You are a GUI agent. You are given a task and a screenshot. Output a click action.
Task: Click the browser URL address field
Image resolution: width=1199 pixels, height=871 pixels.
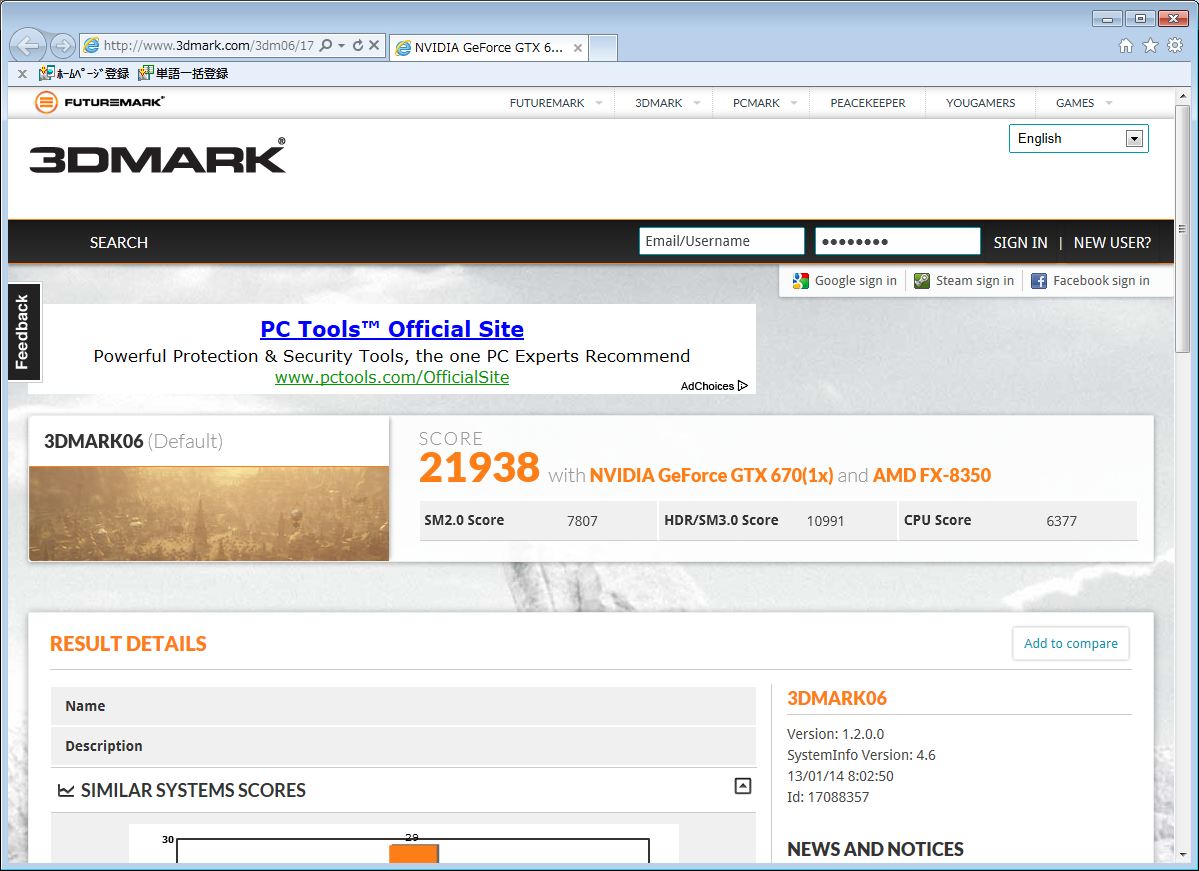tap(208, 45)
